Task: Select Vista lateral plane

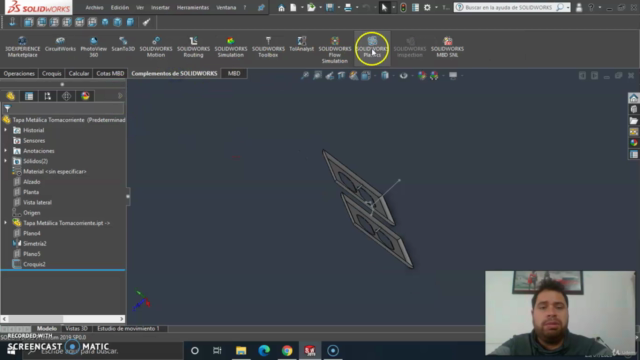Action: pyautogui.click(x=37, y=202)
